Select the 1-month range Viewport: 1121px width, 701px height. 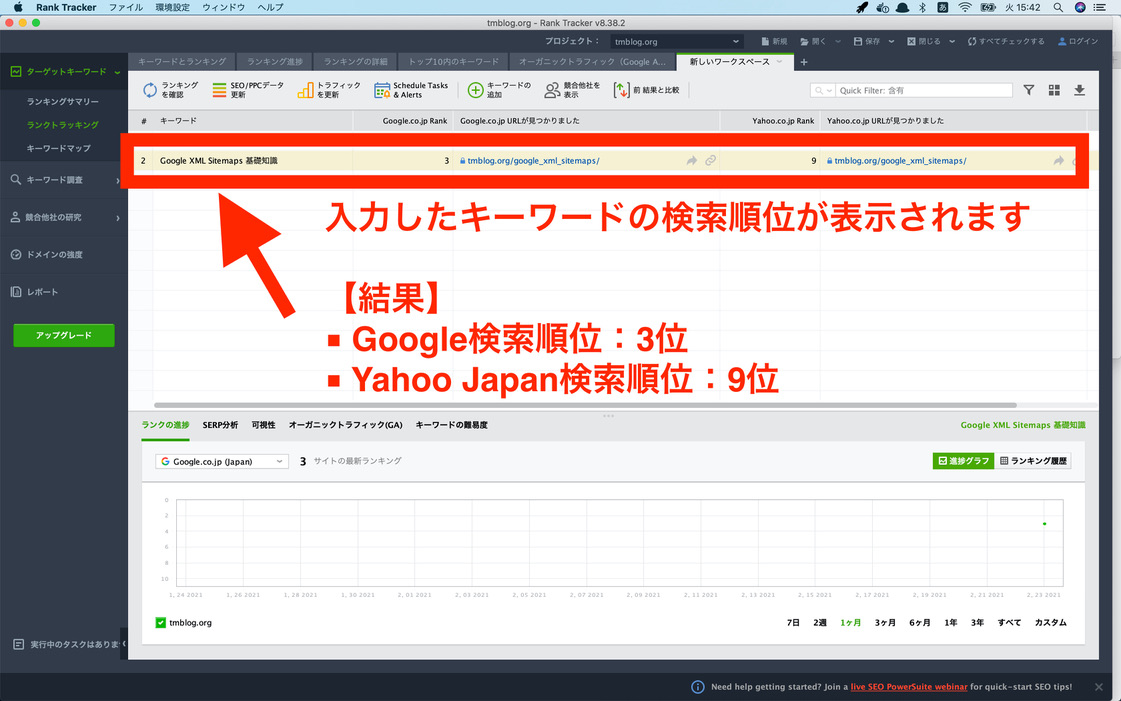point(850,622)
